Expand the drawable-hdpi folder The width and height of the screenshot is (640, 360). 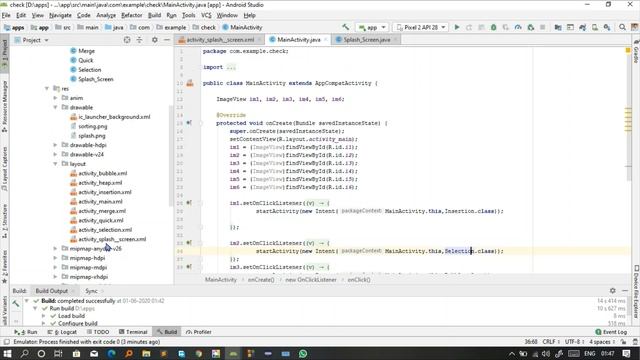coord(56,145)
